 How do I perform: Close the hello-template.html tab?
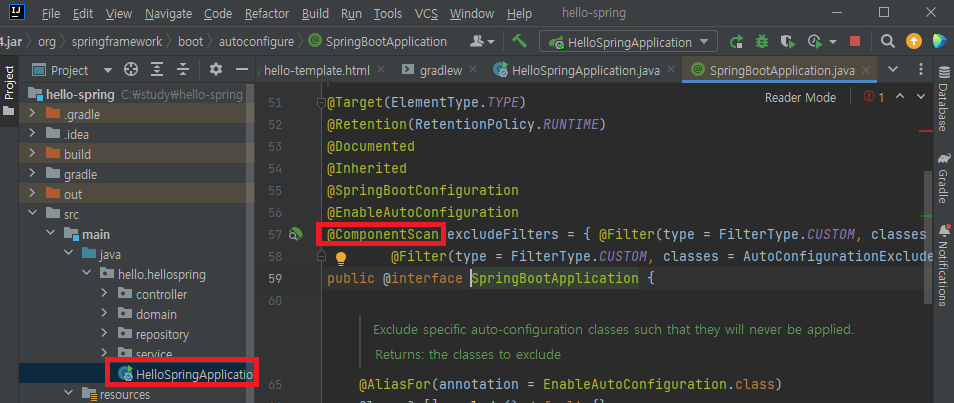coord(381,70)
